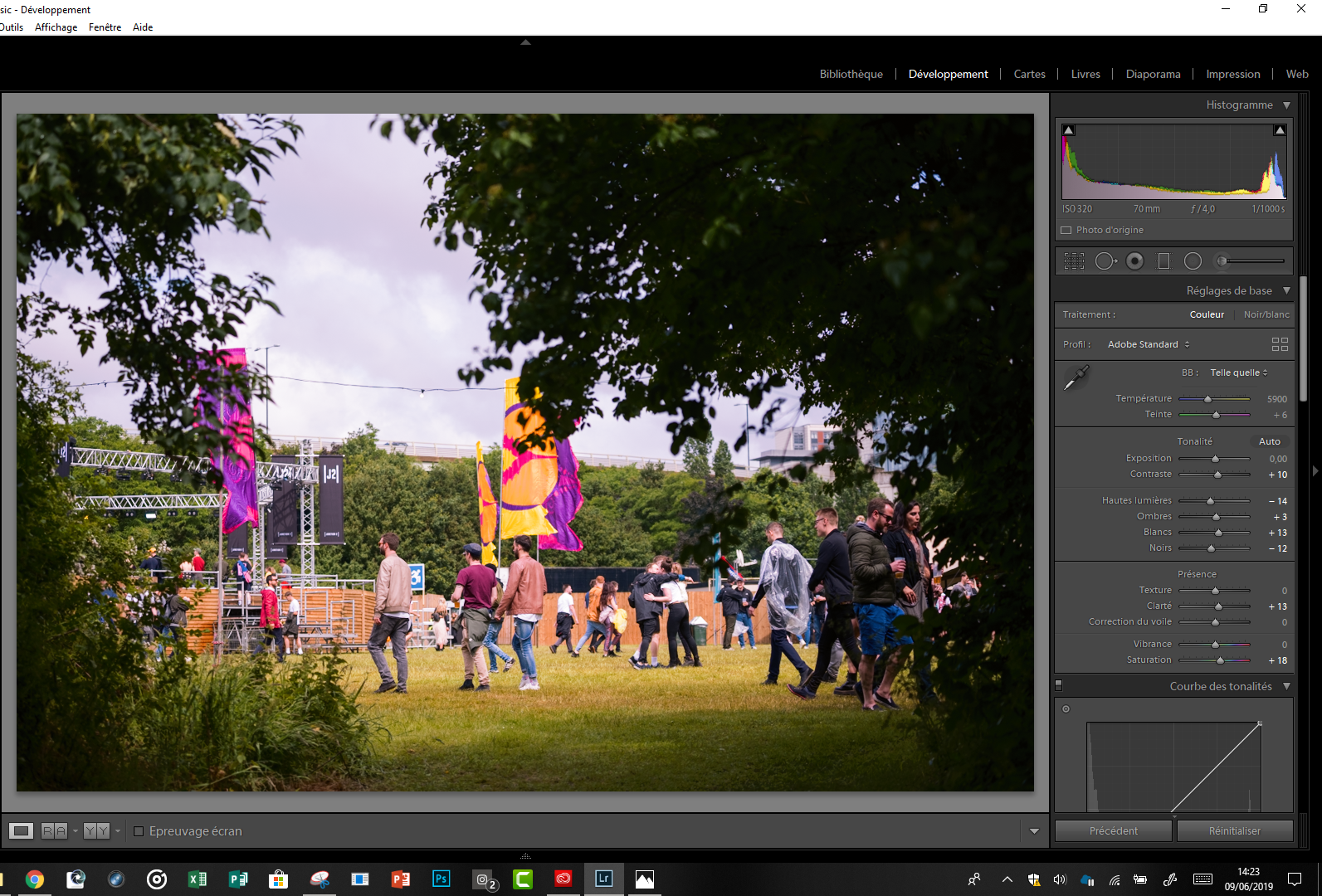Pick the white balance eyedropper tool
This screenshot has width=1322, height=896.
point(1076,377)
